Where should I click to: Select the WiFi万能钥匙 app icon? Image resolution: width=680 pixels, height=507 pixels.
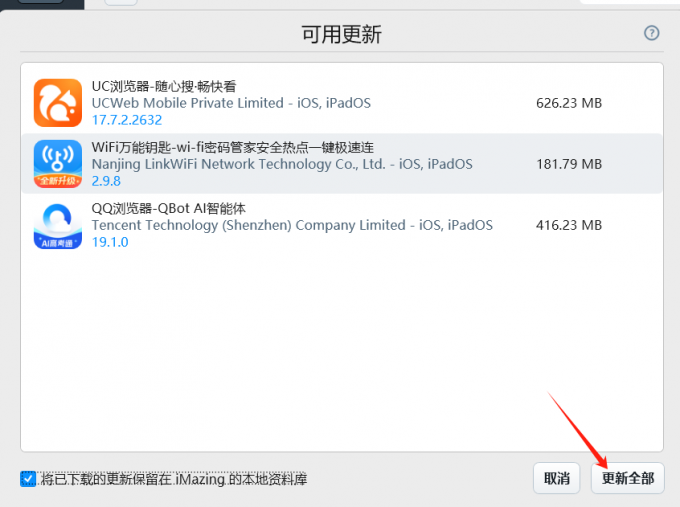coord(58,164)
